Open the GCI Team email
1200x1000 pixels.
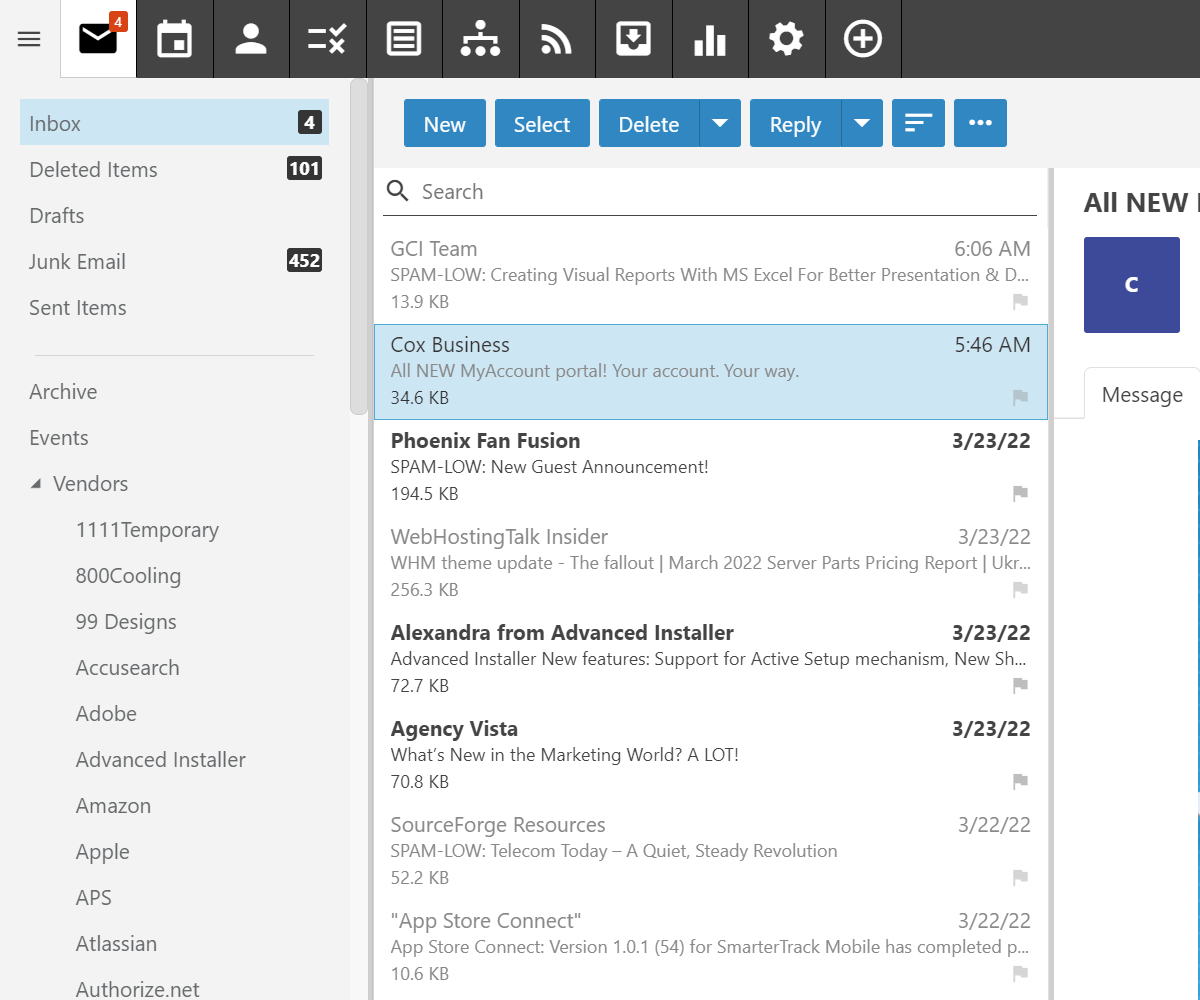tap(710, 275)
